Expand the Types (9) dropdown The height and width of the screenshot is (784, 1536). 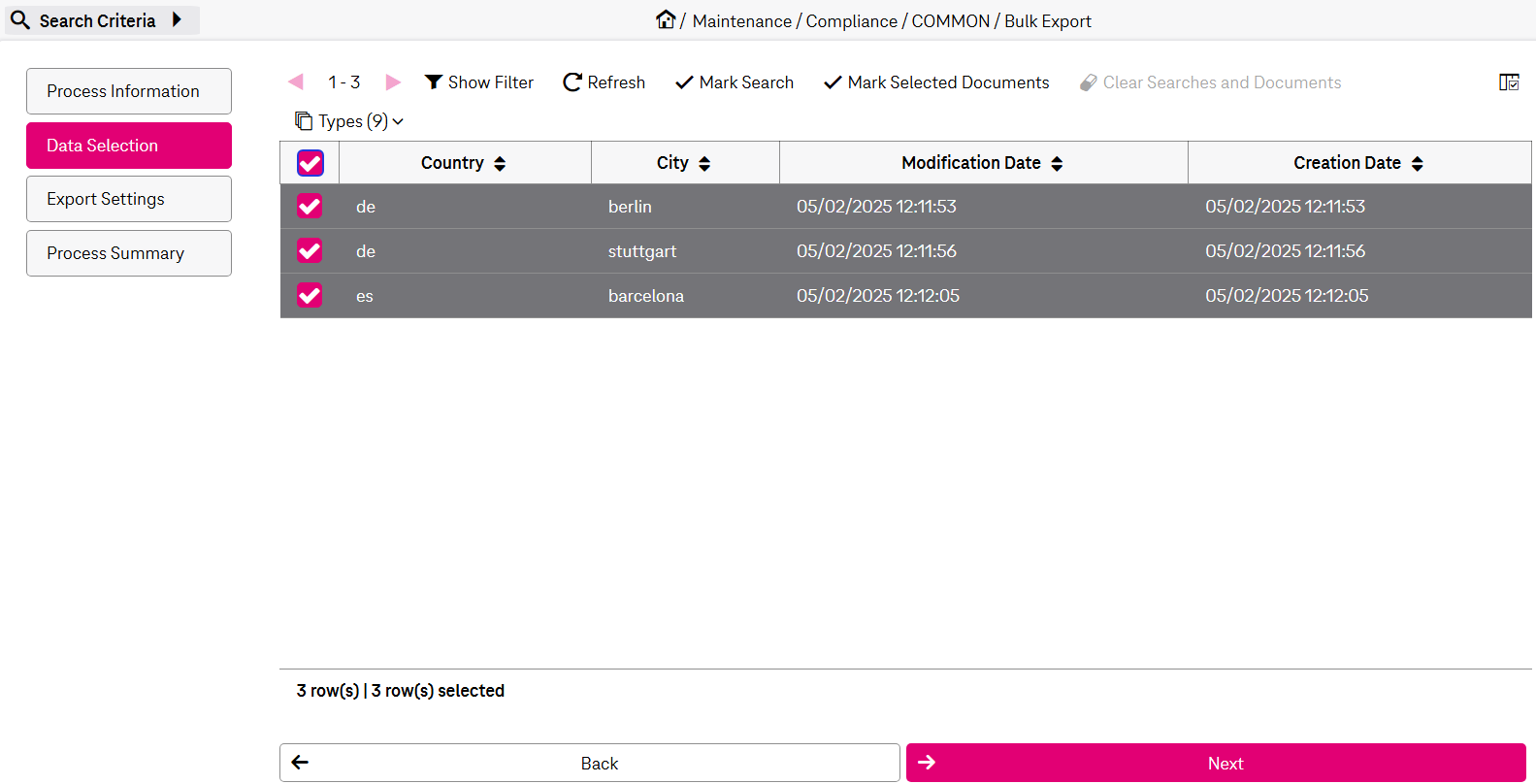point(349,121)
